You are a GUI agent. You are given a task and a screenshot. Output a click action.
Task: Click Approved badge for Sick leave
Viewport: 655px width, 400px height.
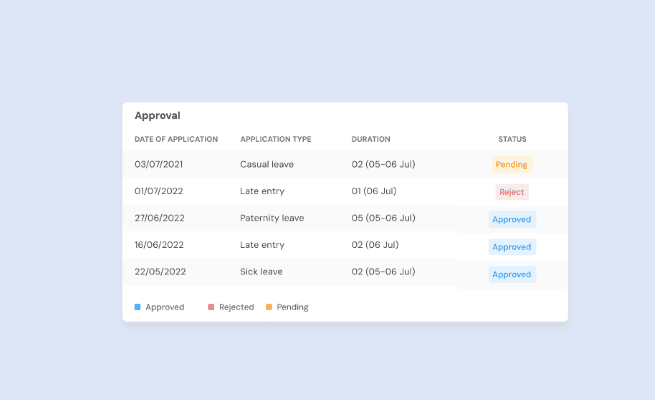coord(512,275)
